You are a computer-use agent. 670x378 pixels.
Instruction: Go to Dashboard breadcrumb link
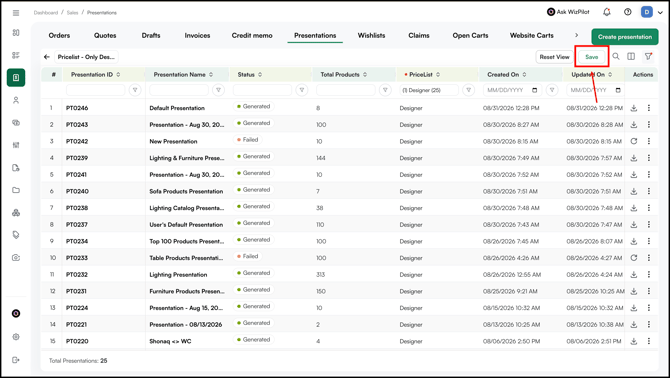pyautogui.click(x=46, y=13)
